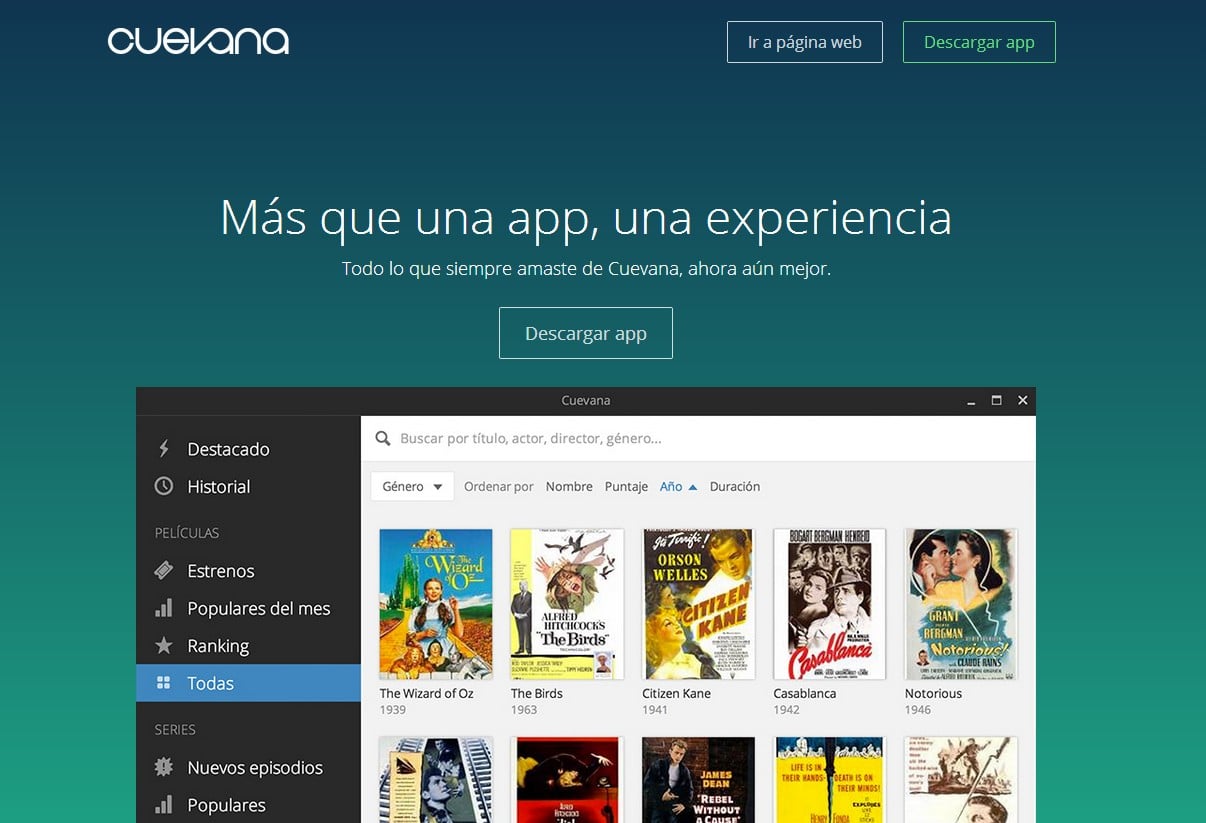Click 'Citizen Kane' title text
The height and width of the screenshot is (823, 1206).
pyautogui.click(x=676, y=693)
